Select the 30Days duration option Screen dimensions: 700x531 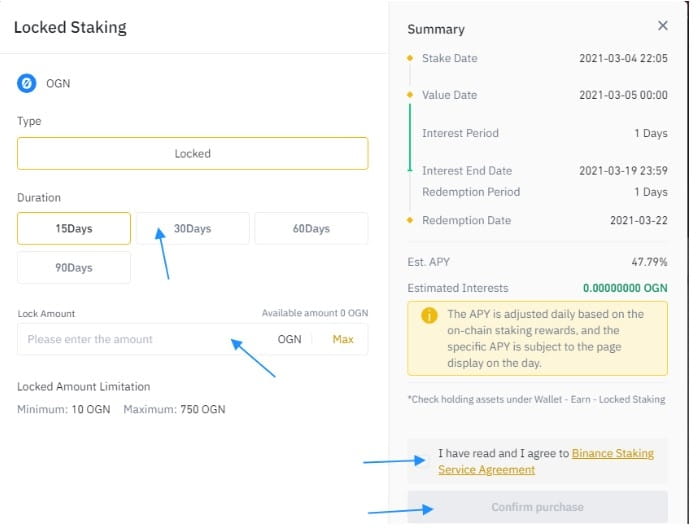[x=192, y=228]
